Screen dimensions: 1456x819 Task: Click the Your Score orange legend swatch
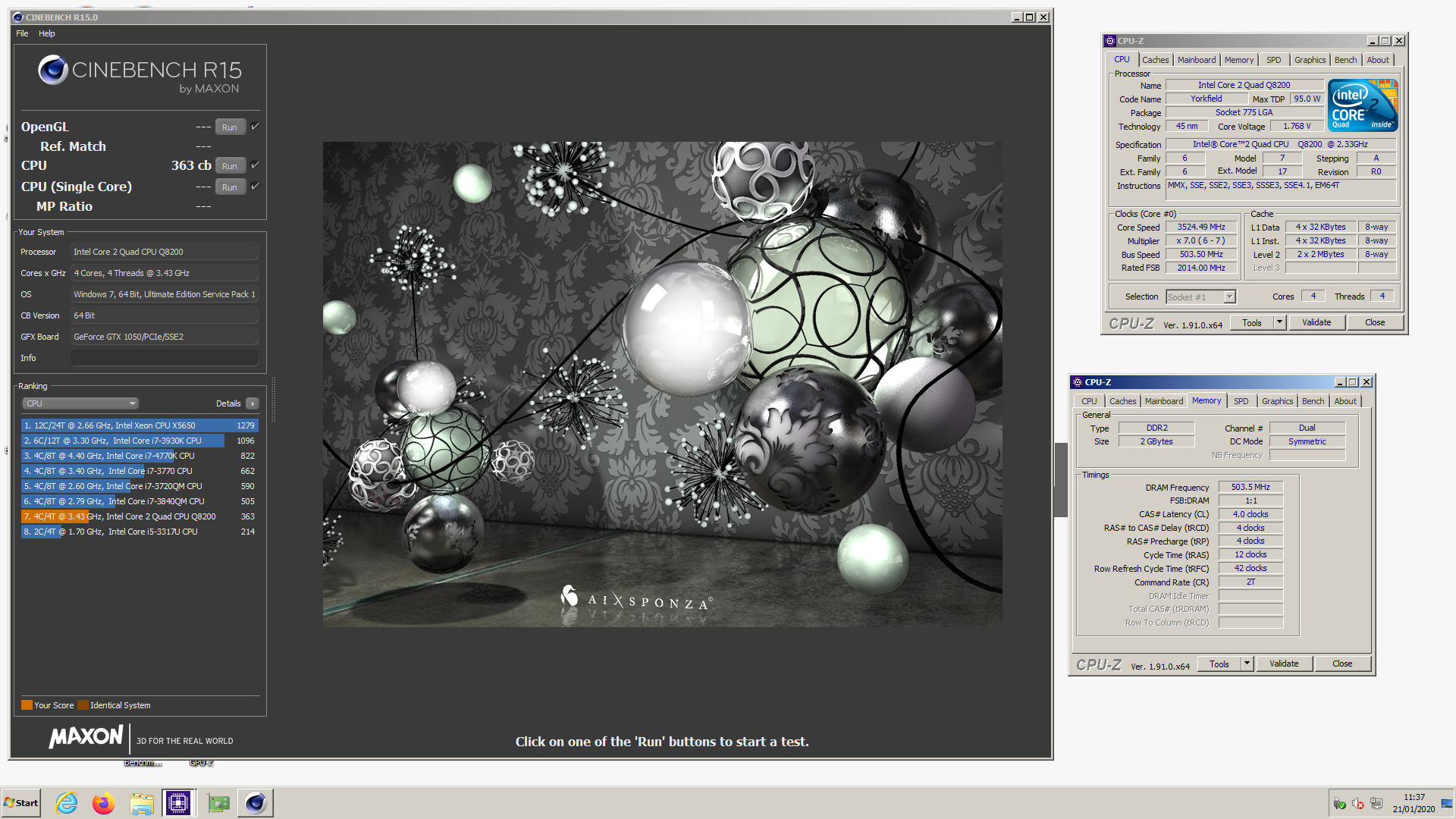click(27, 704)
